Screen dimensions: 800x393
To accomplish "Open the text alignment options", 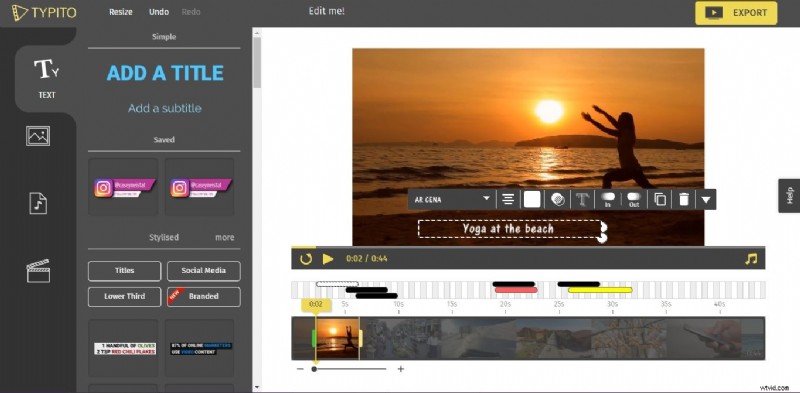I will [x=508, y=199].
